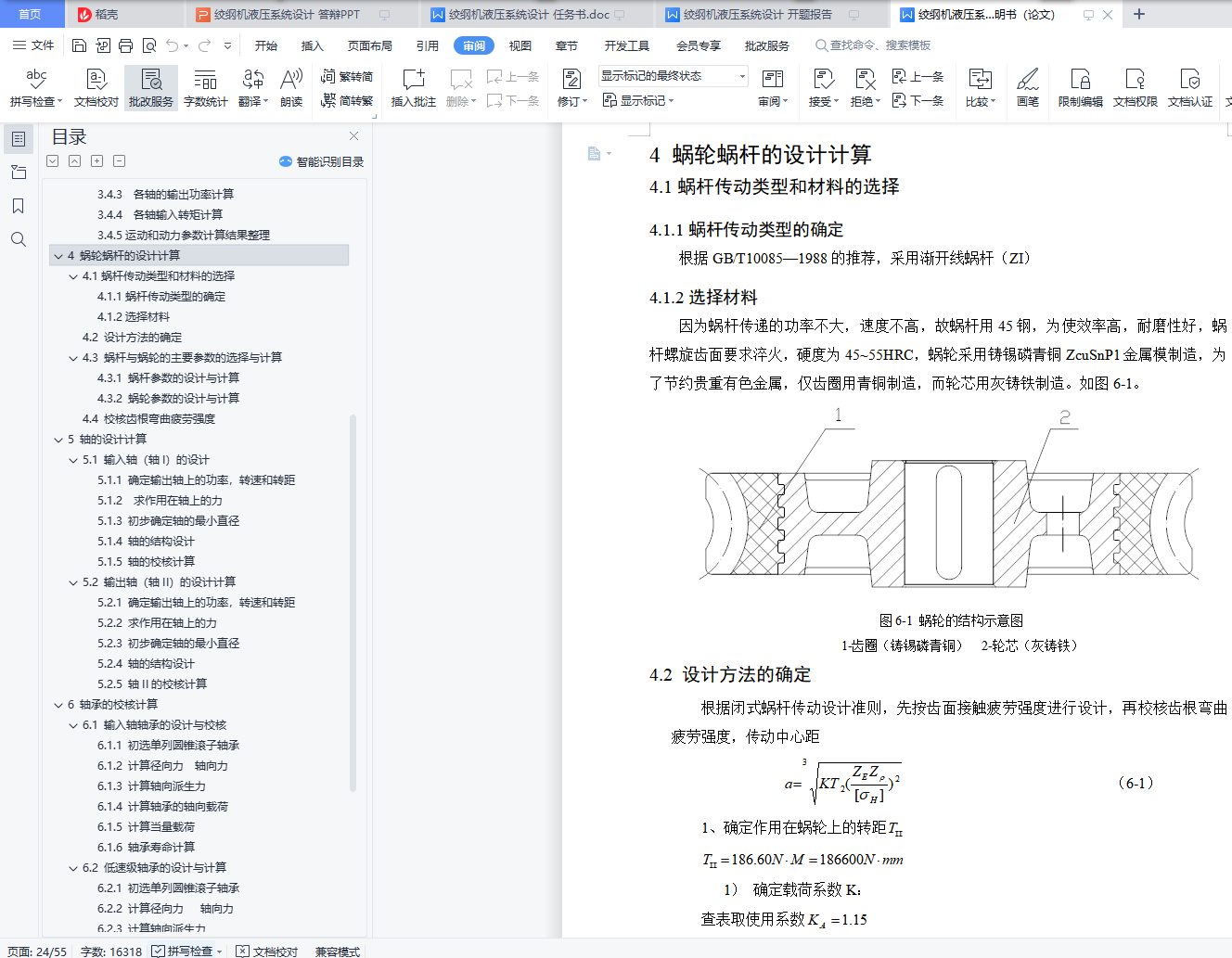Screen dimensions: 1232x958
Task: Click the 拒绝 reject changes icon
Action: [x=865, y=79]
